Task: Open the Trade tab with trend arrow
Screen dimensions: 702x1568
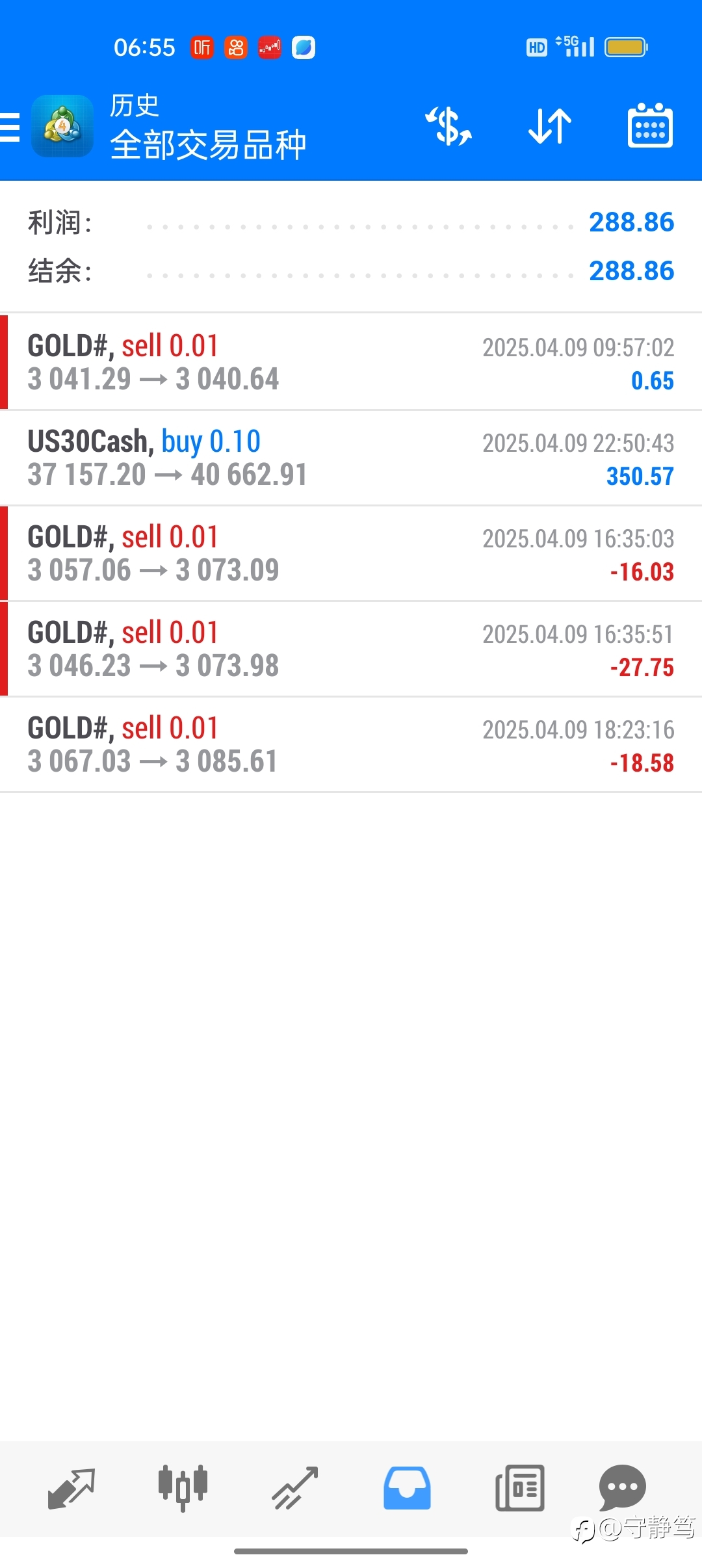Action: [295, 1488]
